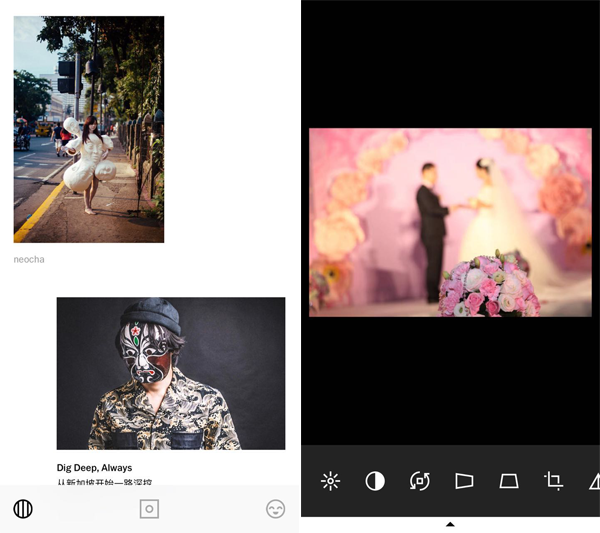Collapse toolbar with small up arrow

tap(450, 524)
